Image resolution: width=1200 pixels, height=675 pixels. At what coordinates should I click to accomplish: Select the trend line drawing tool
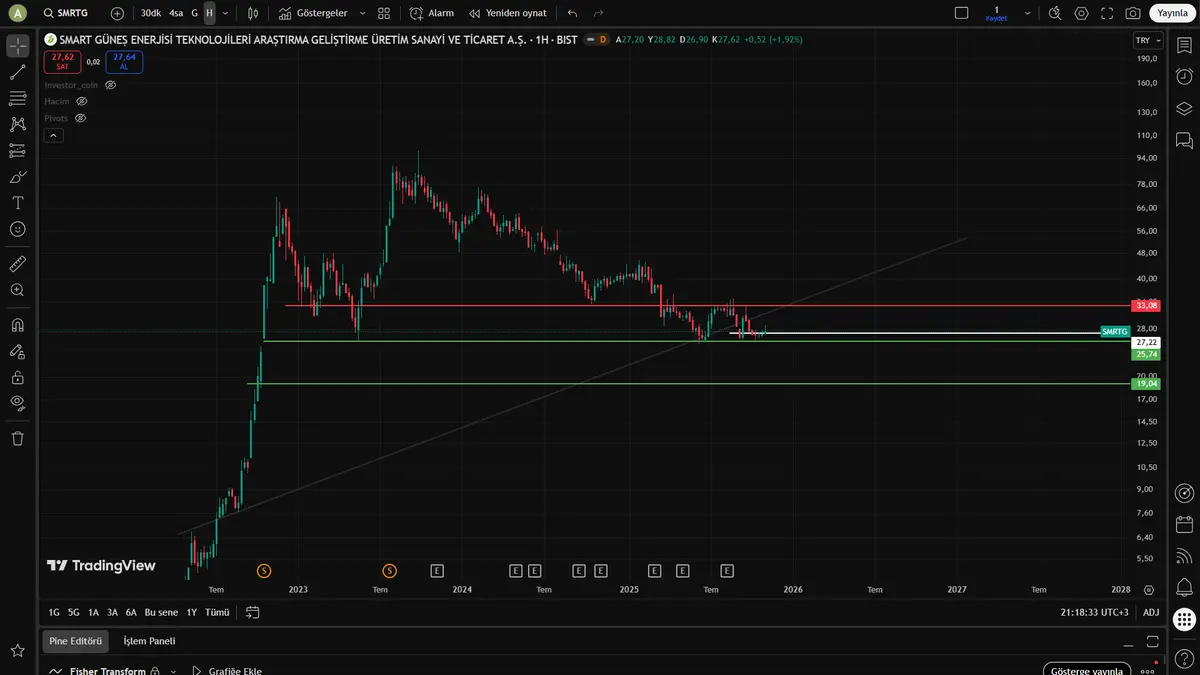(x=18, y=72)
